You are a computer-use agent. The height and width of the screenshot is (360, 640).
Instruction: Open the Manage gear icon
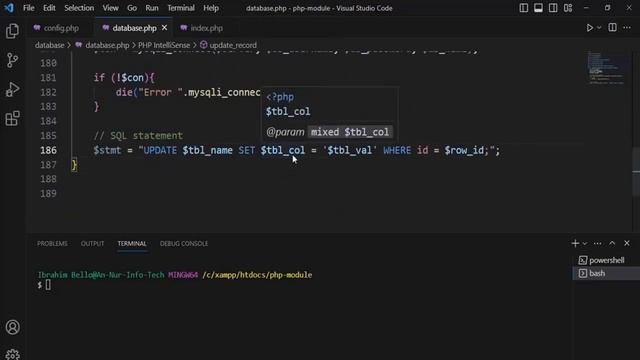point(13,354)
